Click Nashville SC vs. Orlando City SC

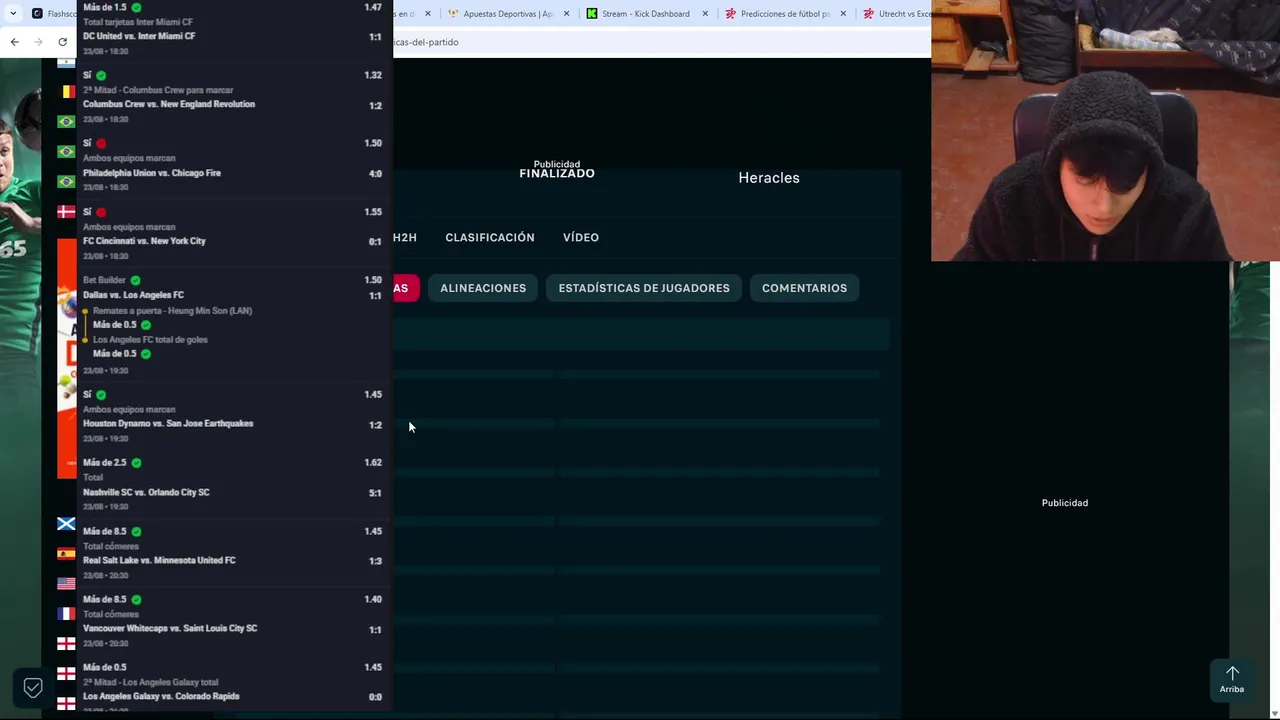146,492
